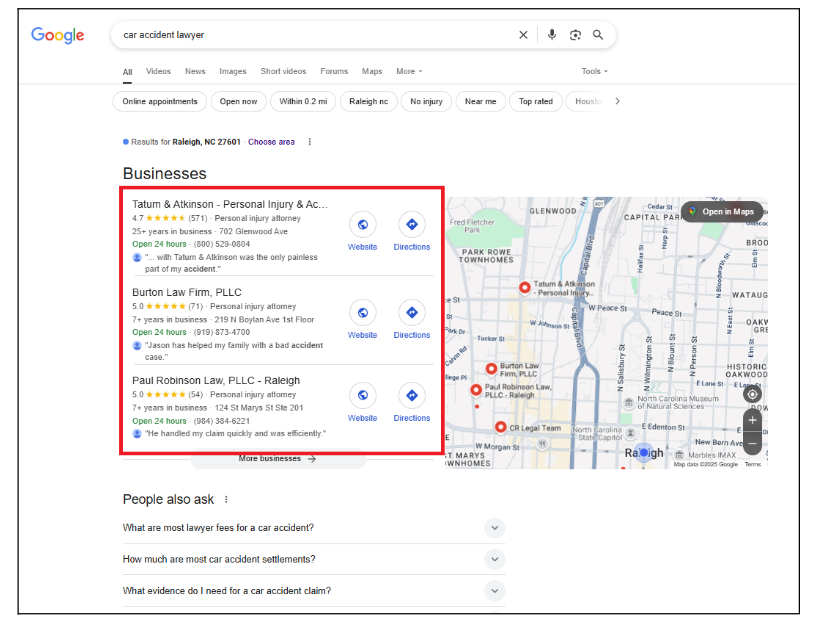The image size is (819, 622).
Task: Click the More businesses button
Action: pos(277,459)
